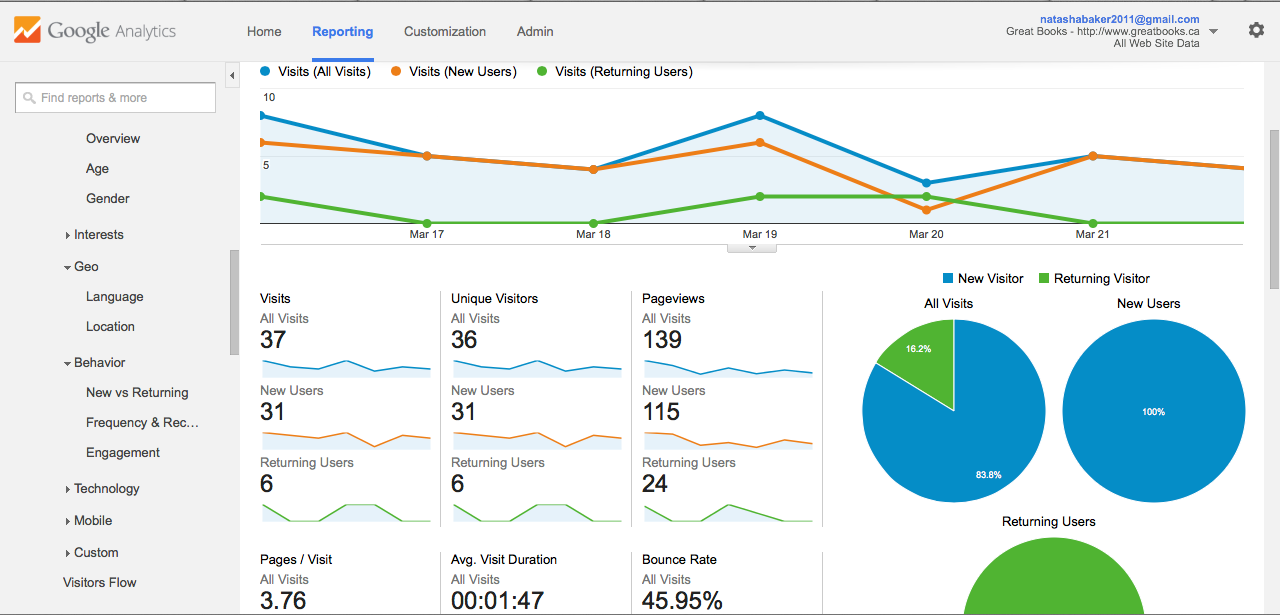The width and height of the screenshot is (1280, 615).
Task: Click the 100% New Users pie chart
Action: (1154, 411)
